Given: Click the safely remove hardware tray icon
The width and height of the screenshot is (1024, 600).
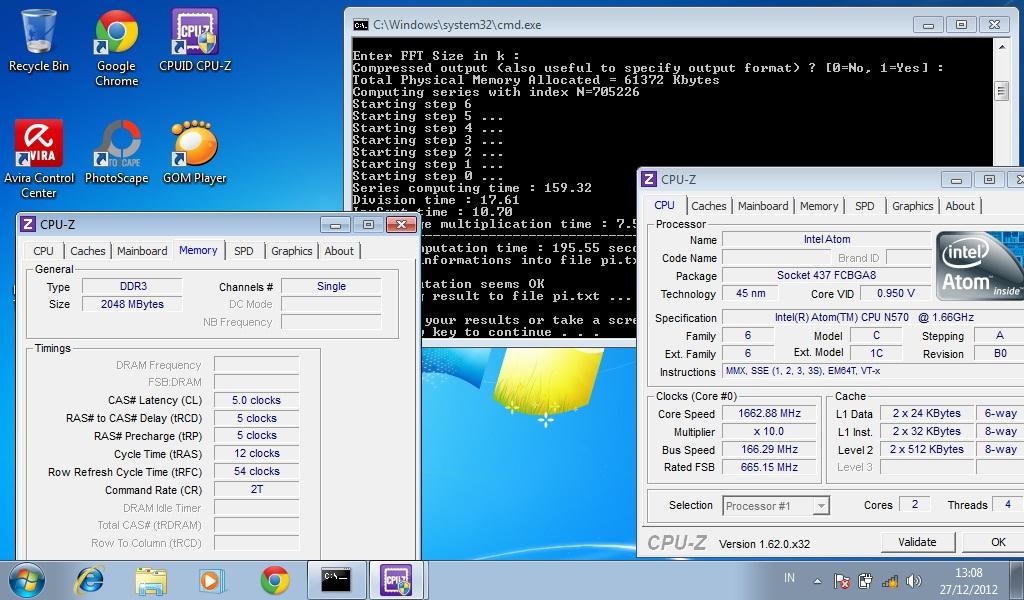Looking at the screenshot, I should [x=865, y=580].
